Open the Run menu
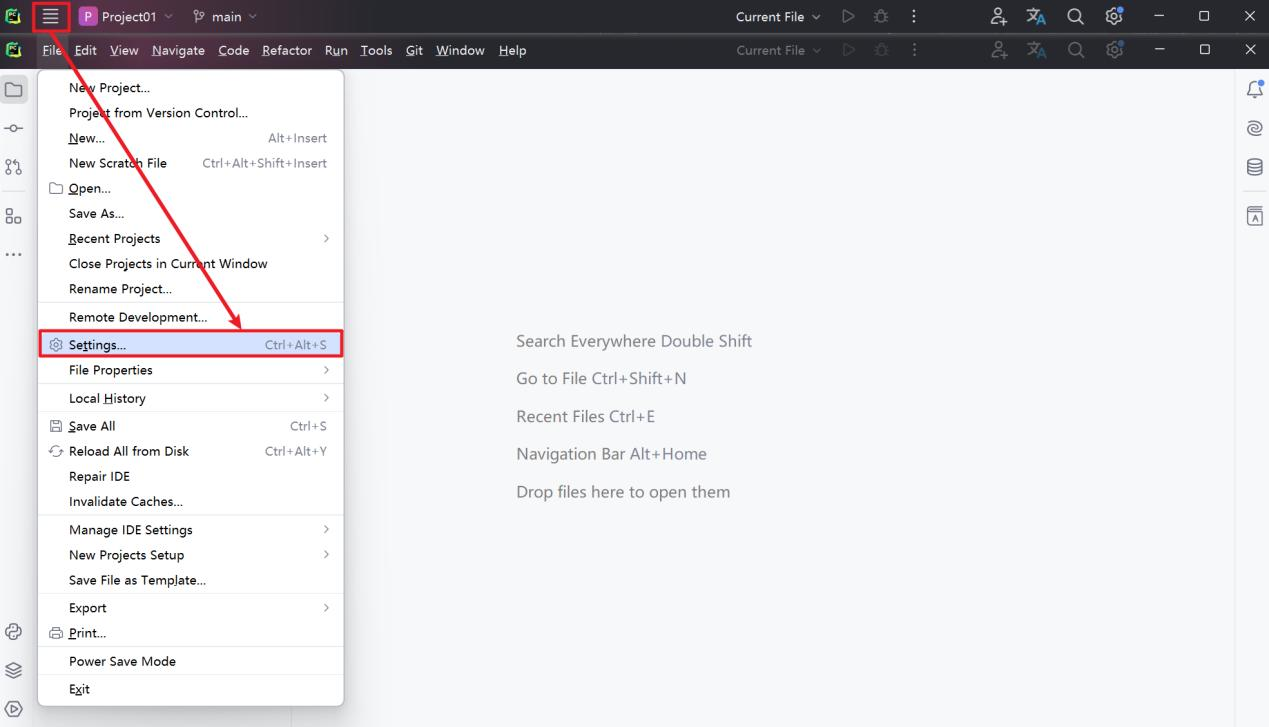This screenshot has height=727, width=1269. [336, 50]
